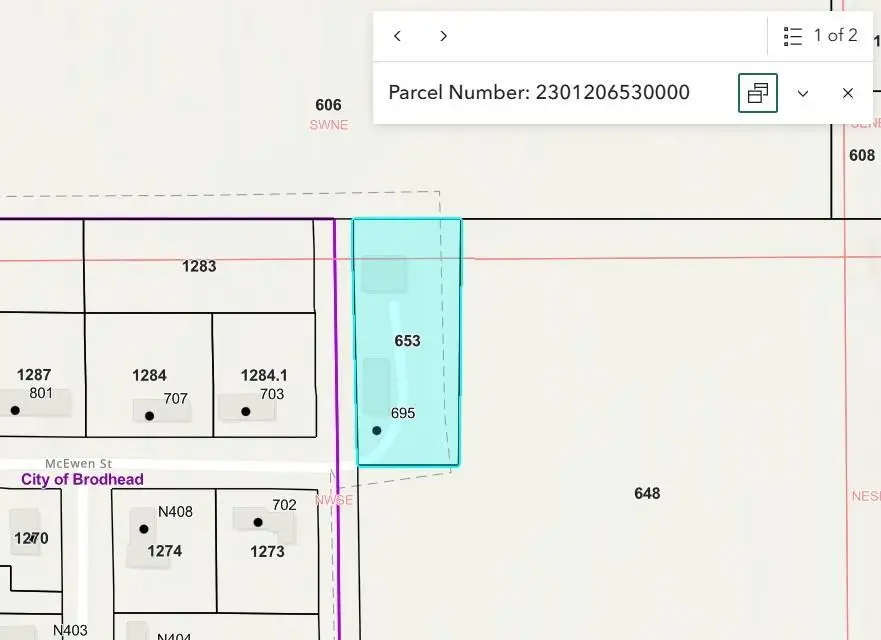The image size is (881, 640).
Task: Click address point 703 dot
Action: [x=246, y=411]
